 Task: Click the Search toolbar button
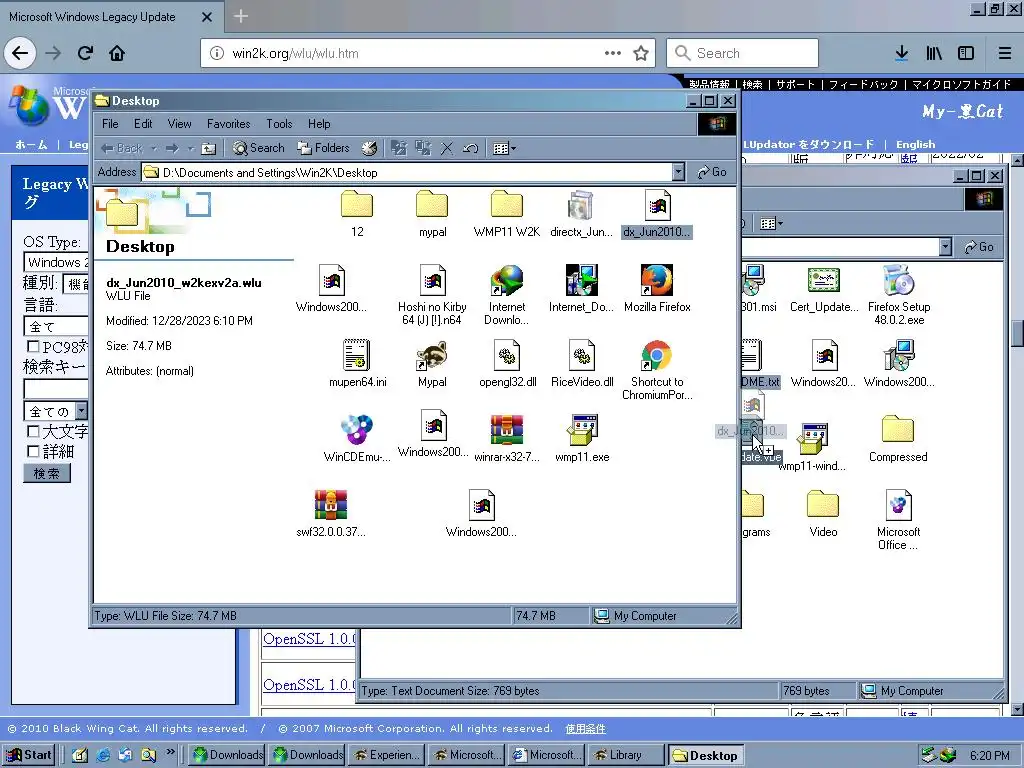pos(259,148)
